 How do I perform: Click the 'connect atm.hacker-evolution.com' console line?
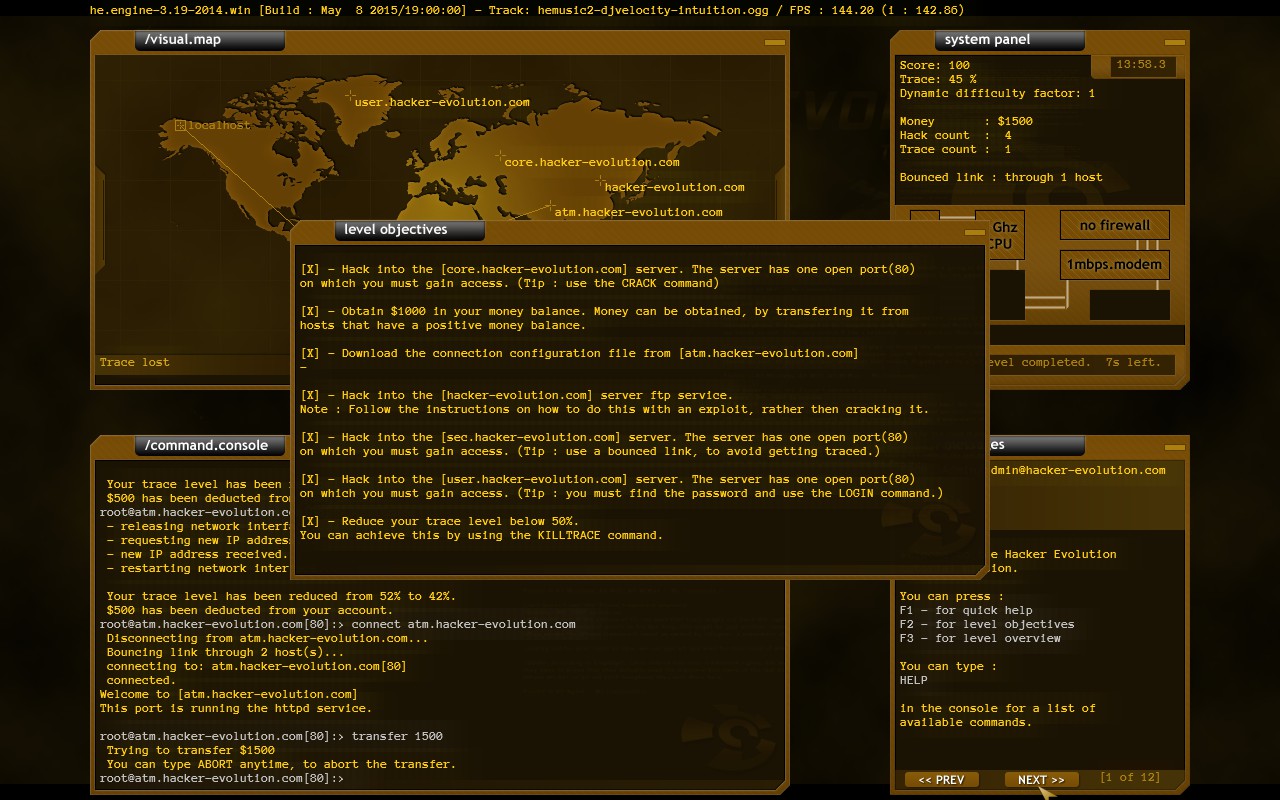coord(337,624)
